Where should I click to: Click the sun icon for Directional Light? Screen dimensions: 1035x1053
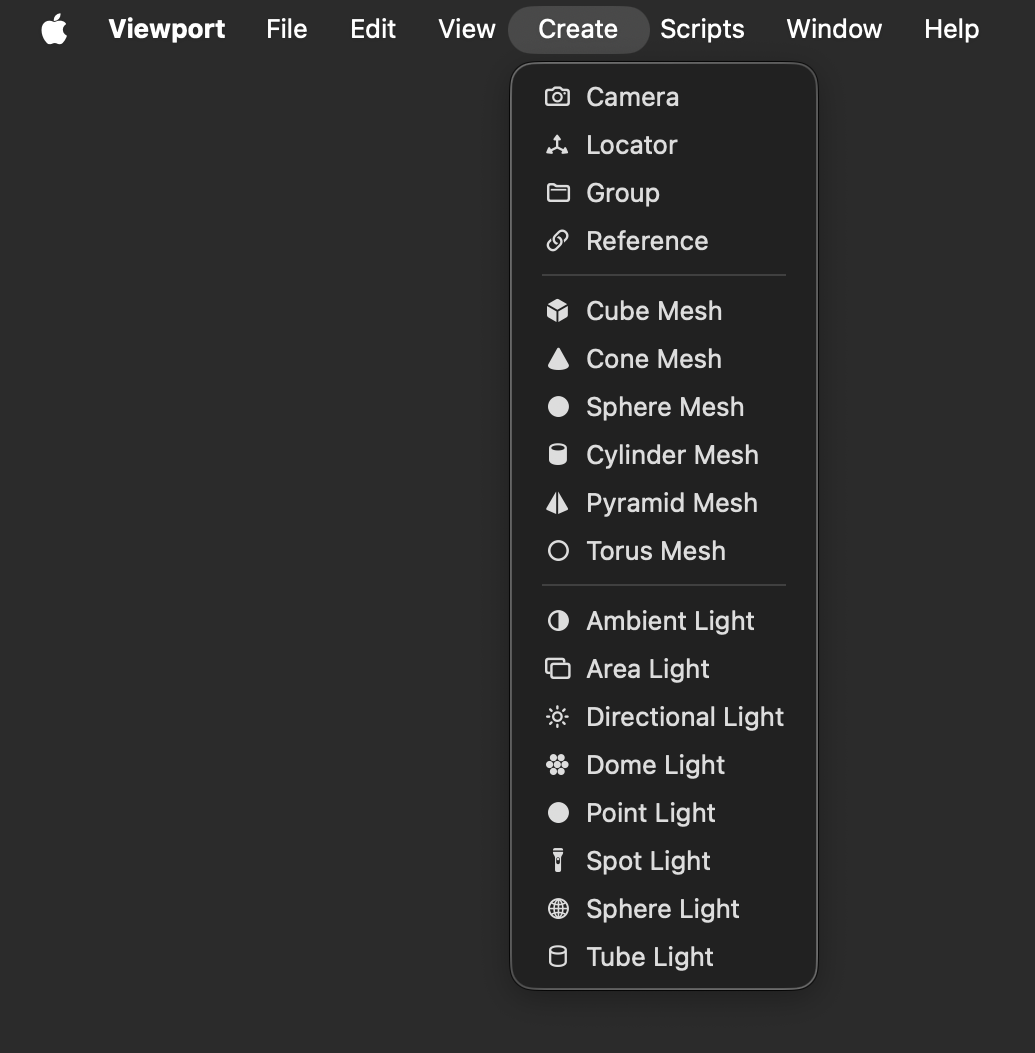[x=557, y=717]
